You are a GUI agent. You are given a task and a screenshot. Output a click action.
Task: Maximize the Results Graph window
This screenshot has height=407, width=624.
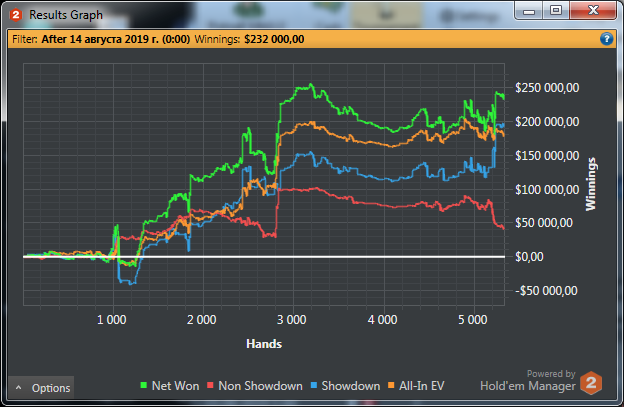556,11
